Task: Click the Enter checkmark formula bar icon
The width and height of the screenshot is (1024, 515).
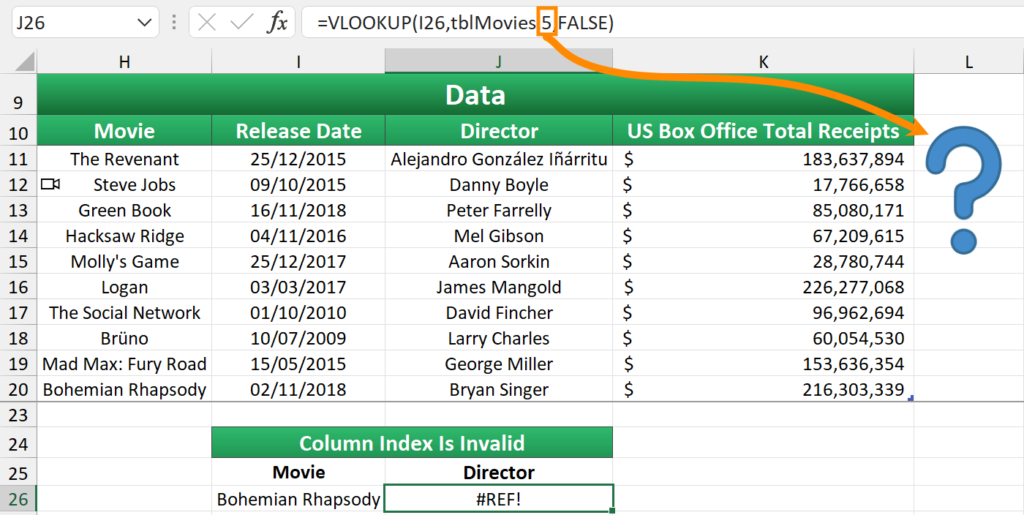Action: click(x=241, y=23)
